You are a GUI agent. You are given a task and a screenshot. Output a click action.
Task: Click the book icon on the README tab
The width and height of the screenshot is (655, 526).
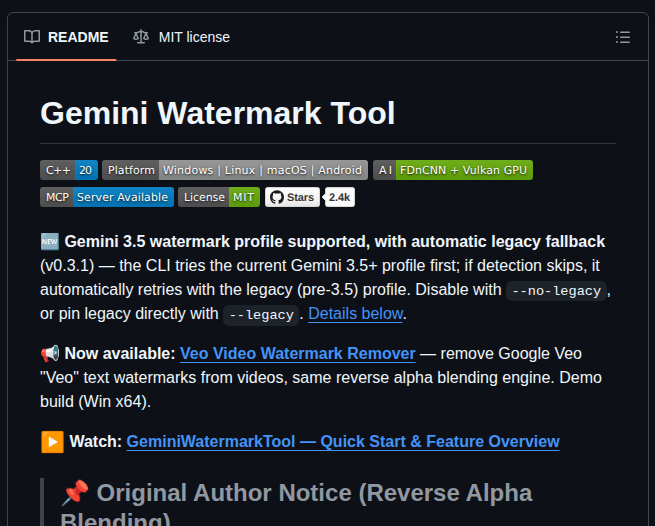point(32,37)
